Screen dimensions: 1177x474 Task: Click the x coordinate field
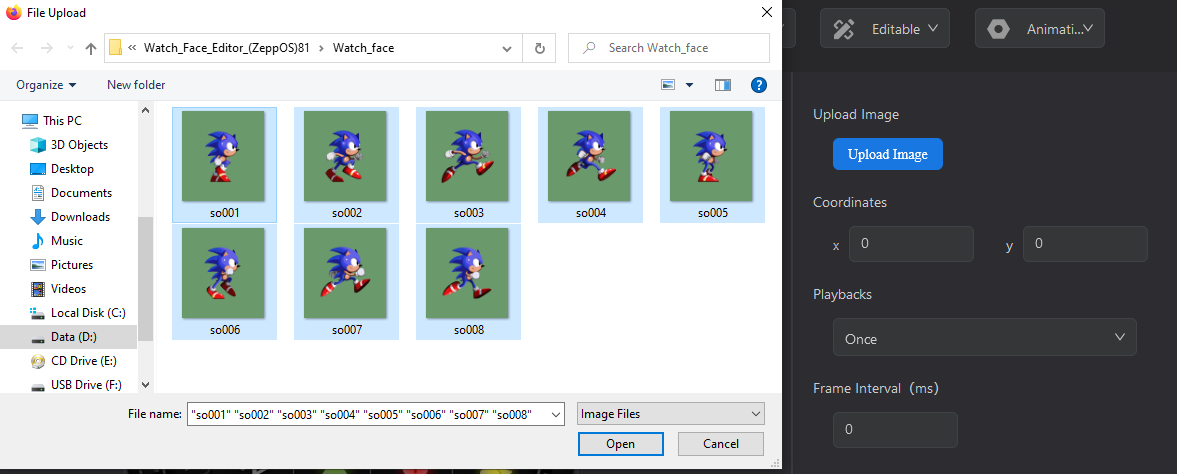tap(911, 244)
